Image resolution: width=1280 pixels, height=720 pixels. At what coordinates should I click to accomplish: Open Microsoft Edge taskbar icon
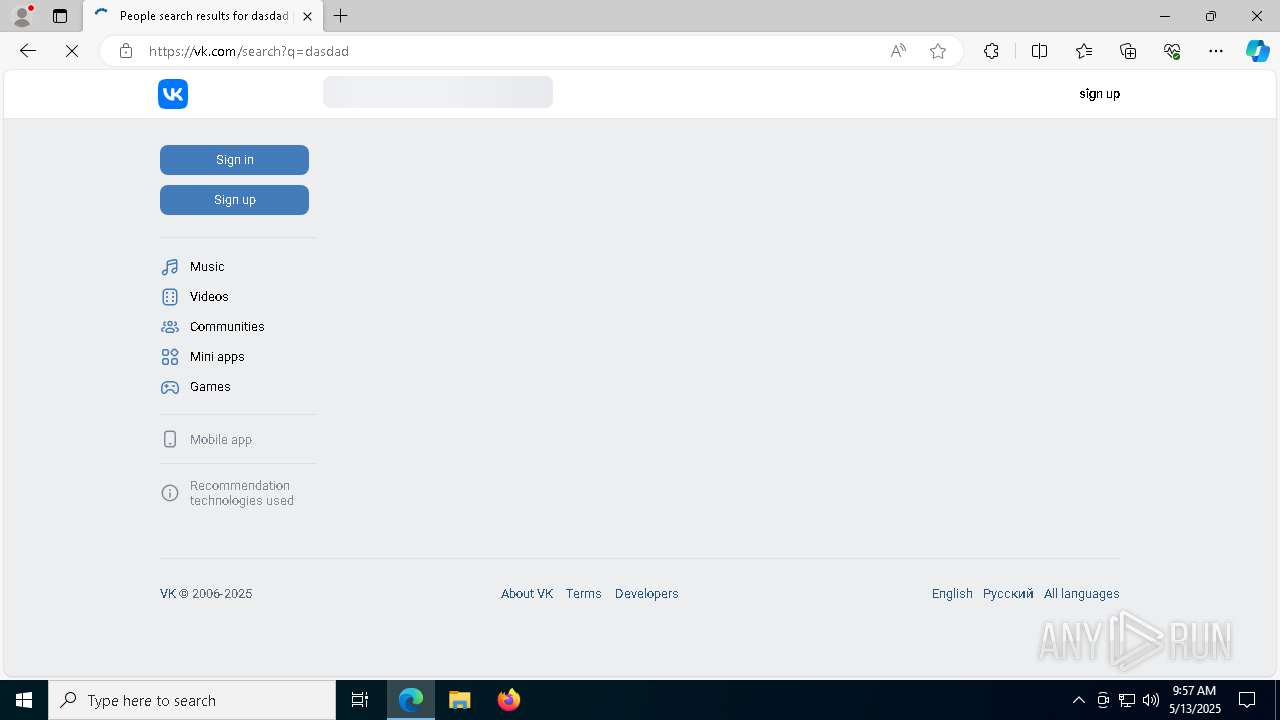click(411, 700)
